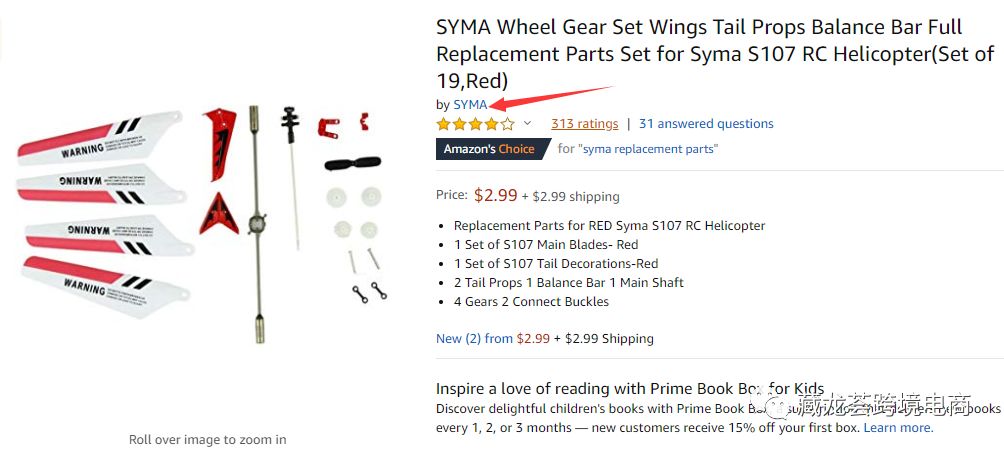The image size is (1004, 449).
Task: Expand the star rating dropdown chevron
Action: (528, 124)
